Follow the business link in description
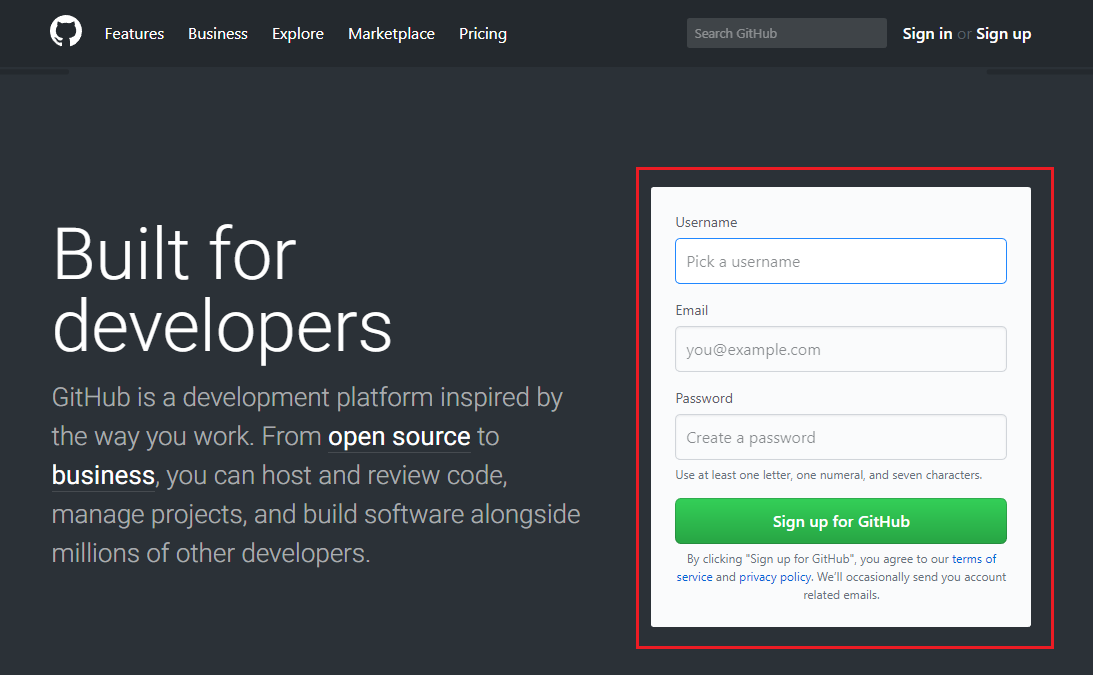Image resolution: width=1093 pixels, height=675 pixels. (103, 476)
